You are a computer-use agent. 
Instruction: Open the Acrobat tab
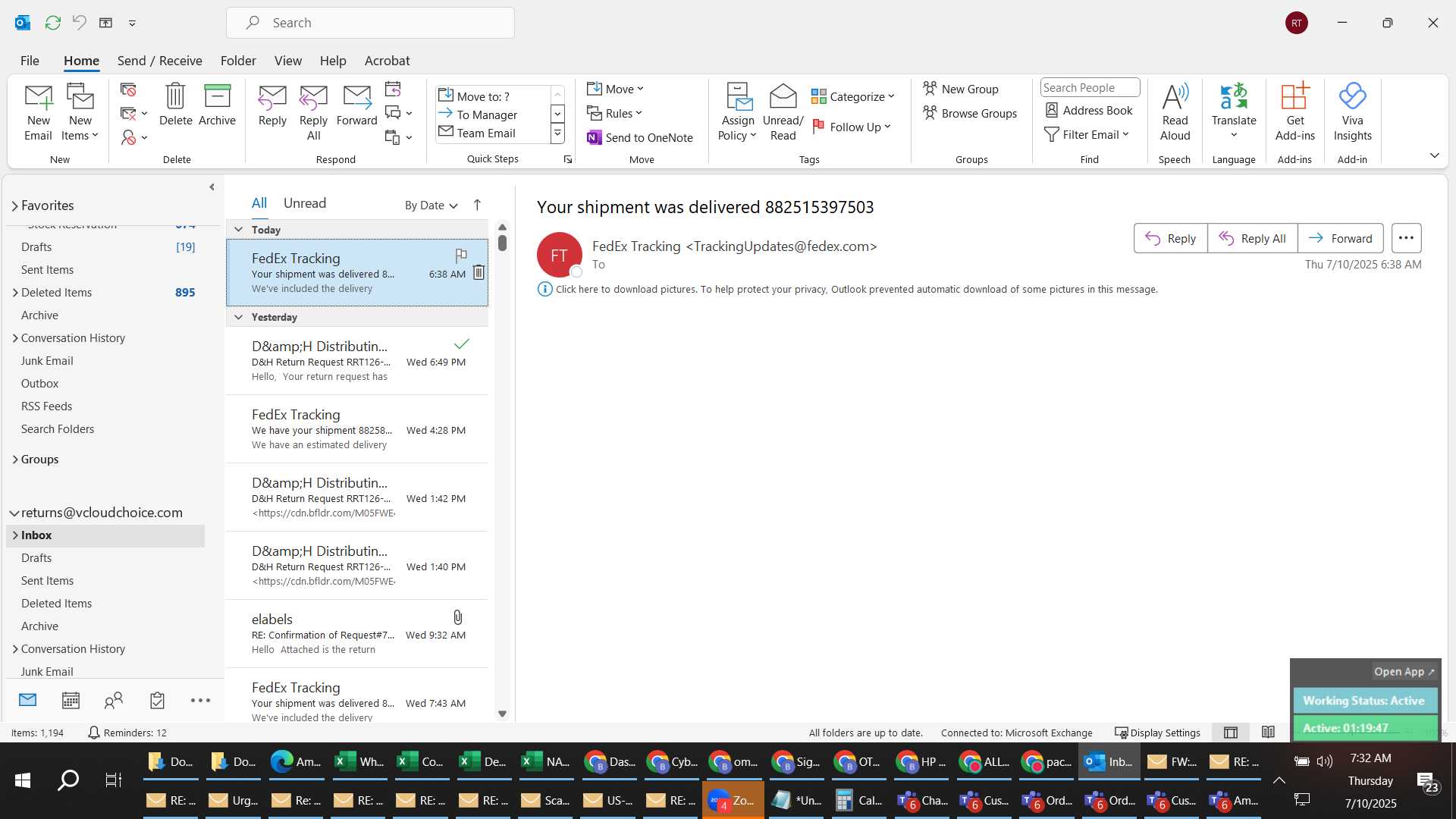387,61
